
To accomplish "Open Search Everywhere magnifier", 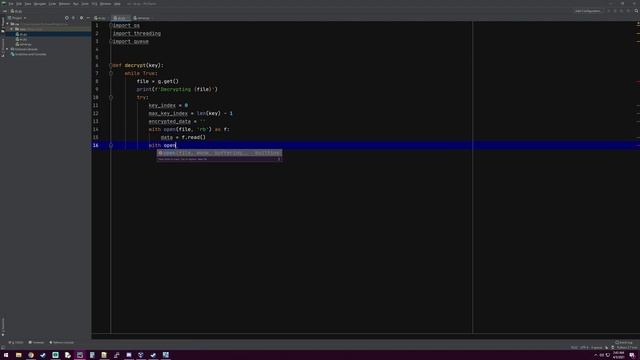I will point(636,11).
